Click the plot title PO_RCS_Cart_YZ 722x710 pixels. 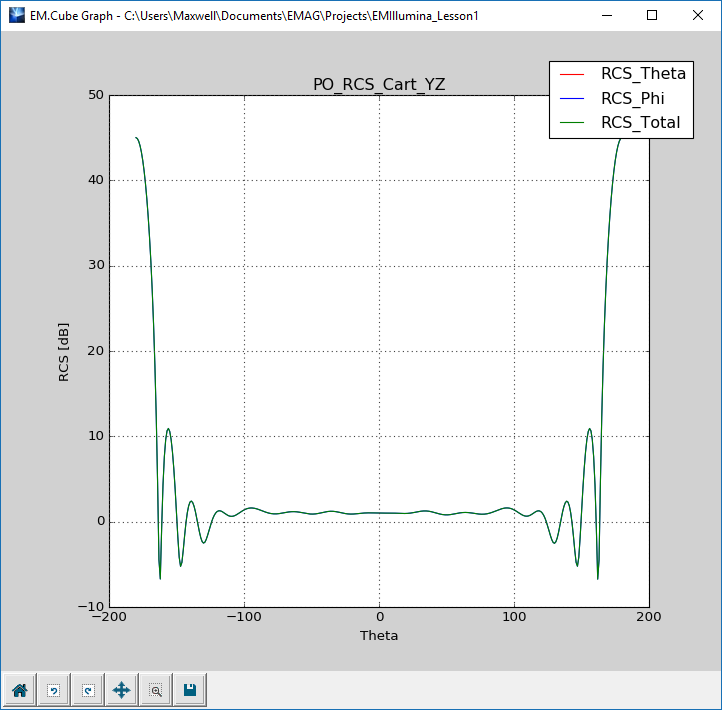pyautogui.click(x=379, y=84)
